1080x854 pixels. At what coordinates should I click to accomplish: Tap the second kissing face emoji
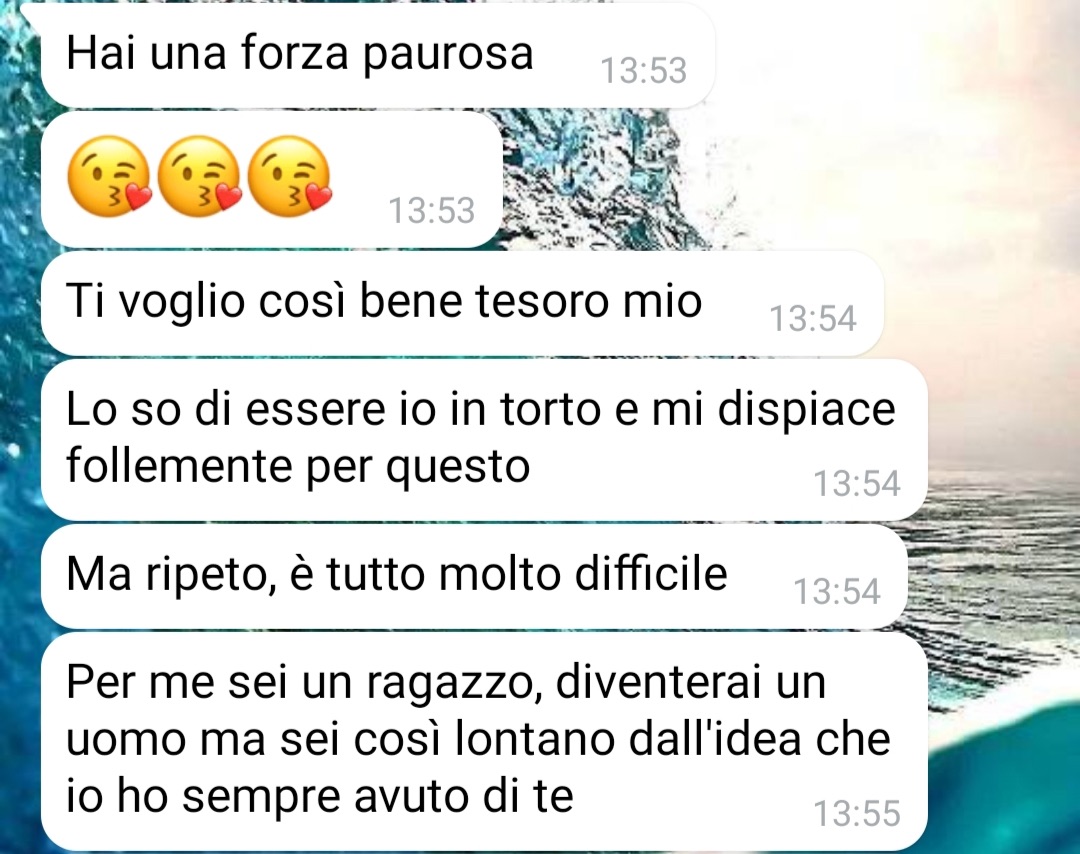199,177
